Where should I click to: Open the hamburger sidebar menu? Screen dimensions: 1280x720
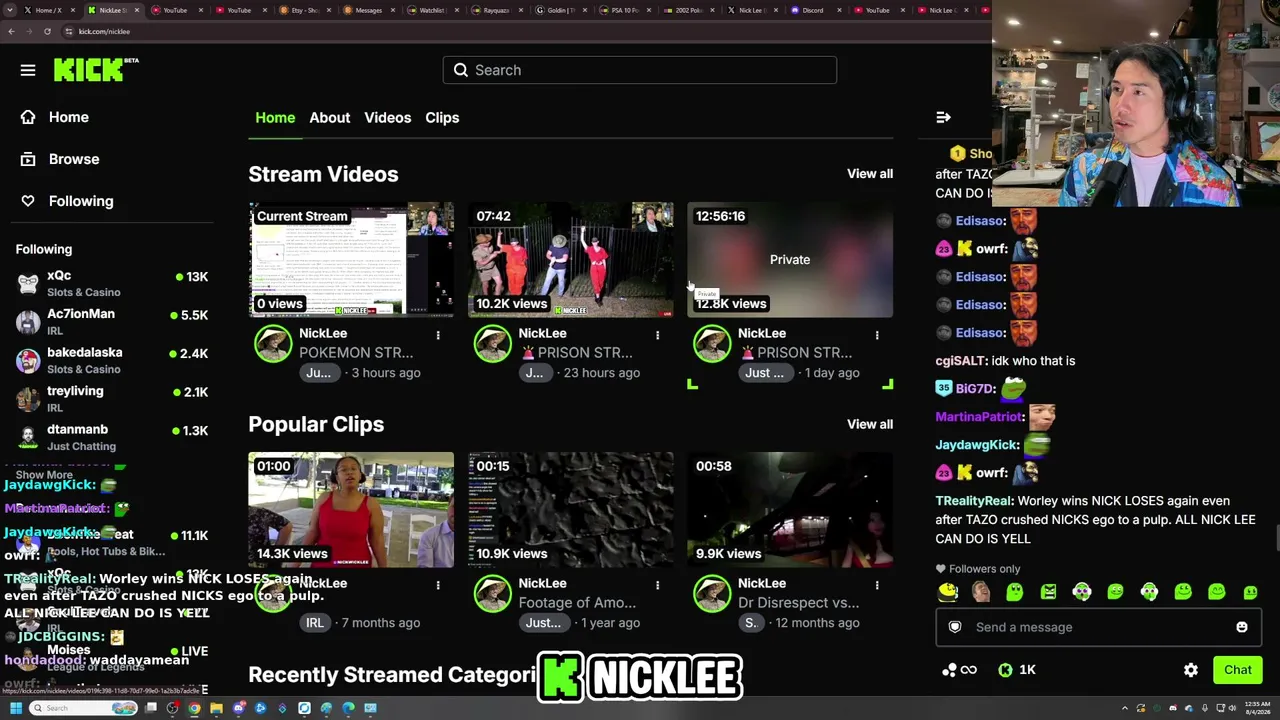pos(28,70)
